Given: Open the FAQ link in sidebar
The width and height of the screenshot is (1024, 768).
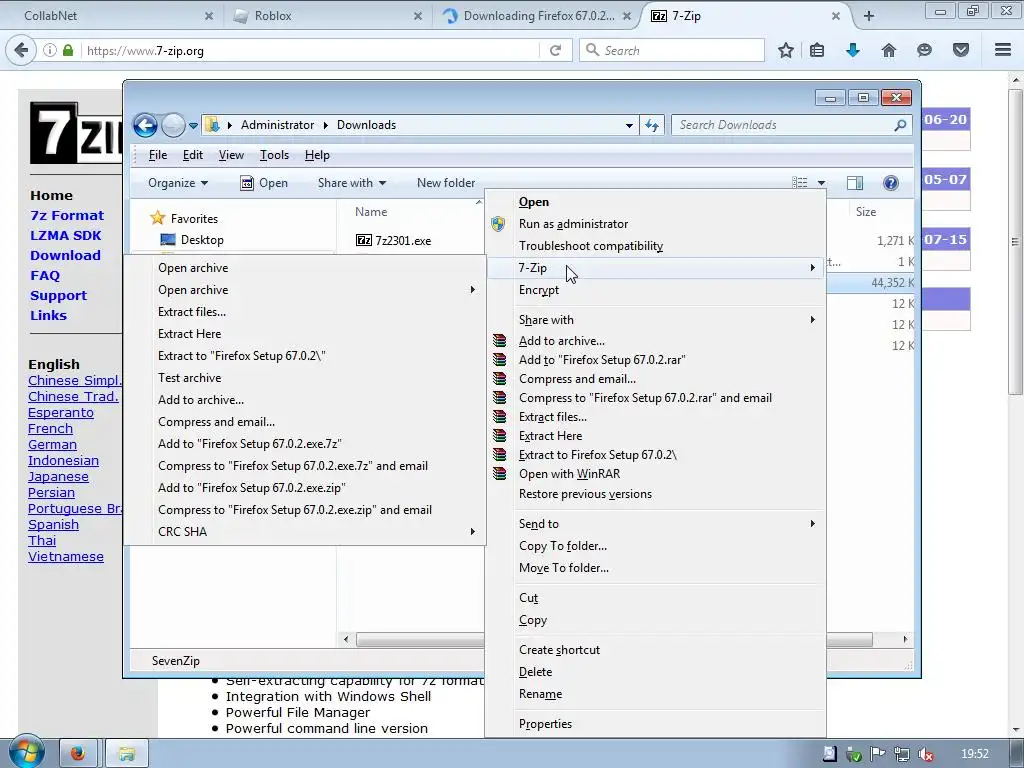Looking at the screenshot, I should click(45, 276).
